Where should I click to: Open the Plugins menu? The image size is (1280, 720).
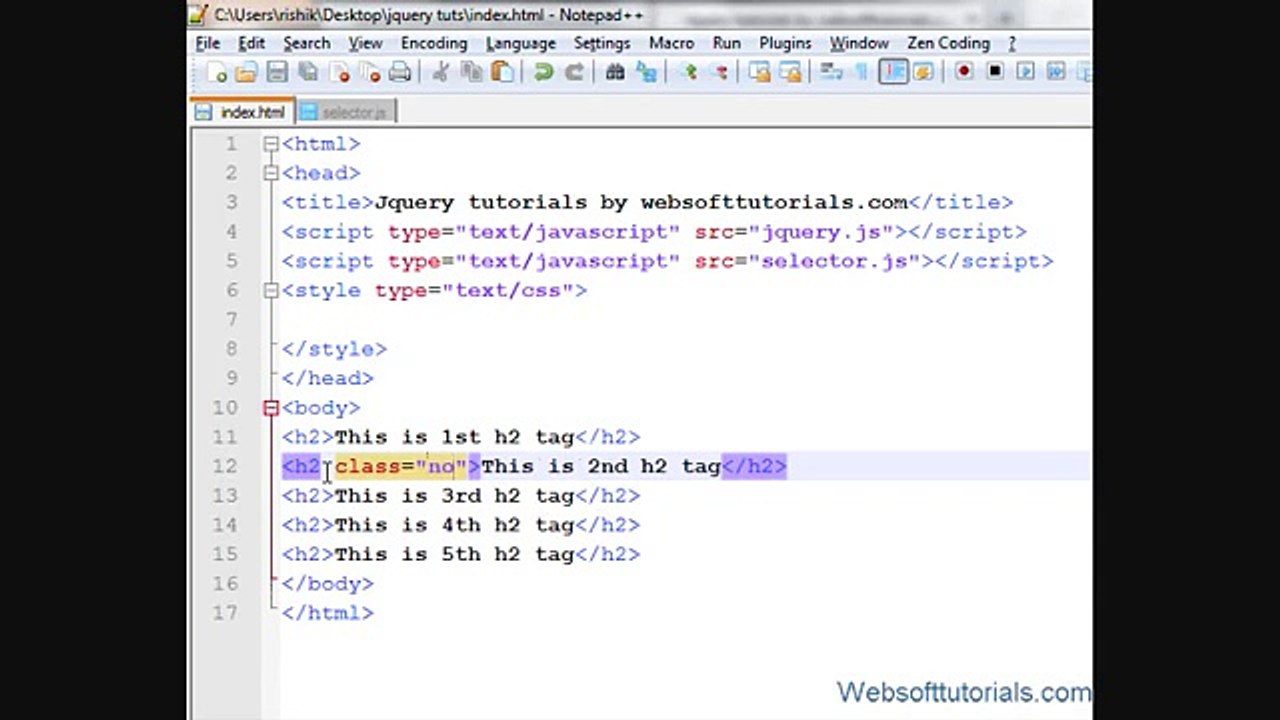pyautogui.click(x=786, y=43)
